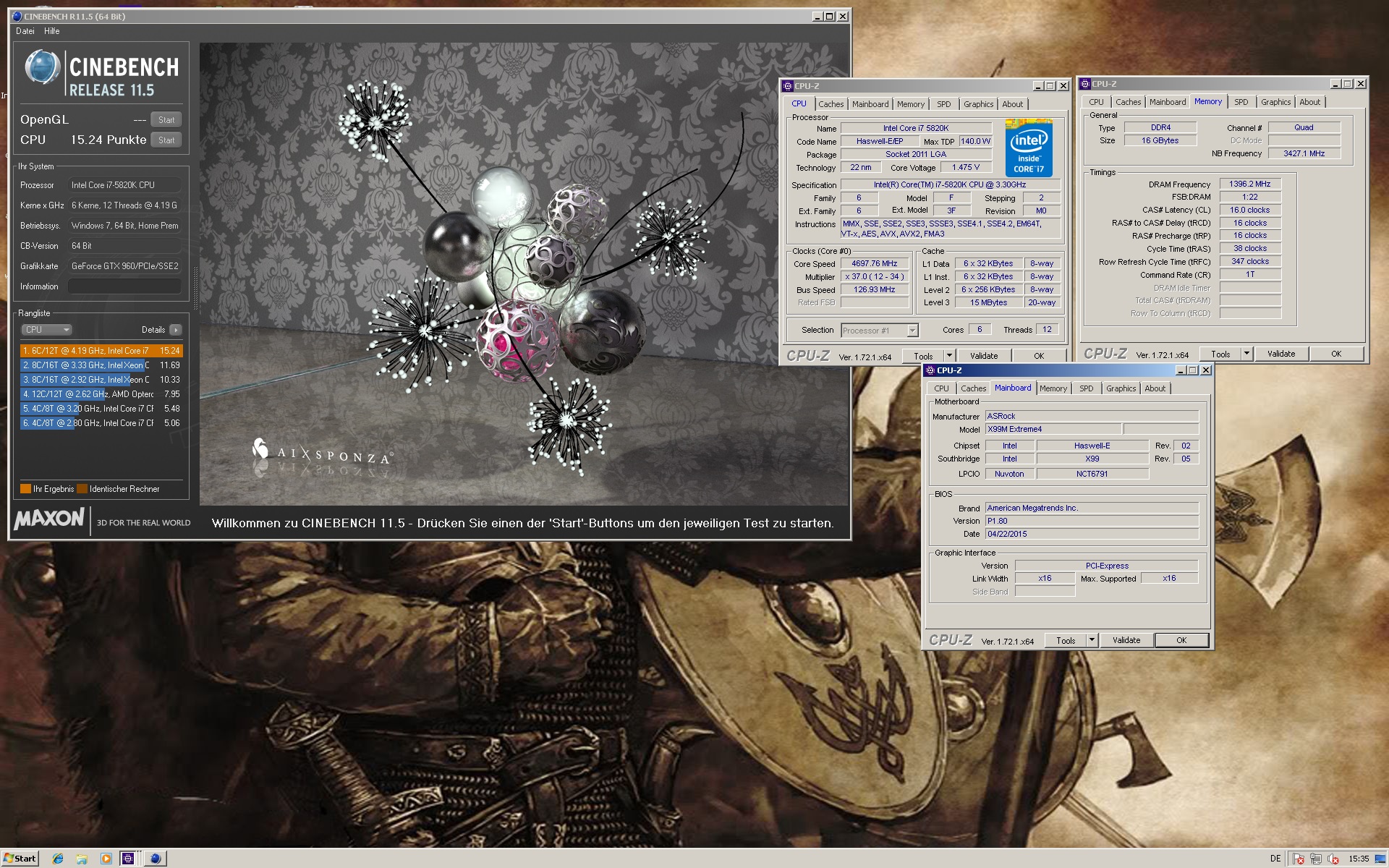Click orange 'Ihr Ergebnis' legend swatch
This screenshot has height=868, width=1389.
coord(25,489)
